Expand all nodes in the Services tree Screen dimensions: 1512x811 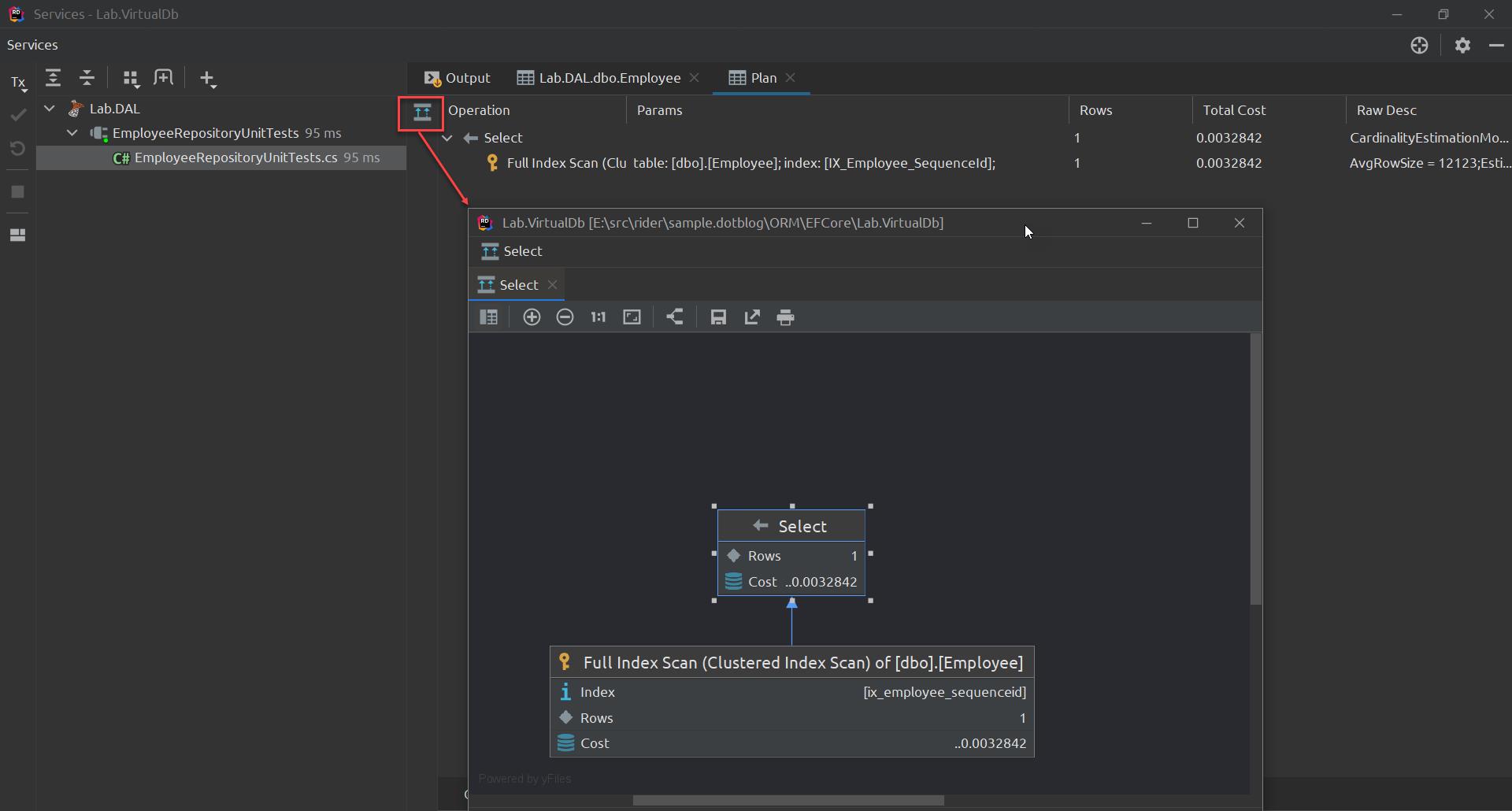54,78
